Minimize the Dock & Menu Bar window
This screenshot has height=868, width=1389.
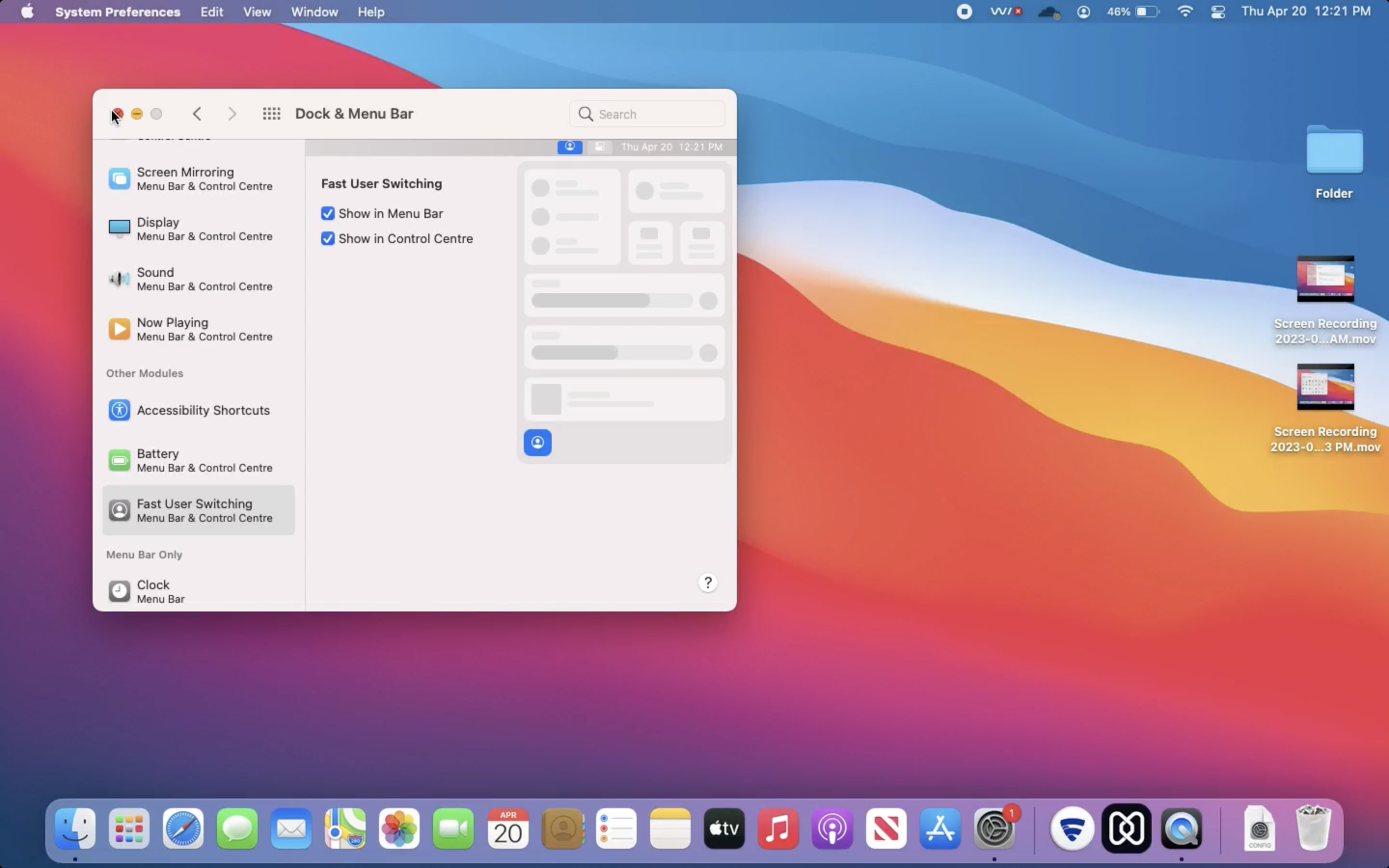pos(136,114)
